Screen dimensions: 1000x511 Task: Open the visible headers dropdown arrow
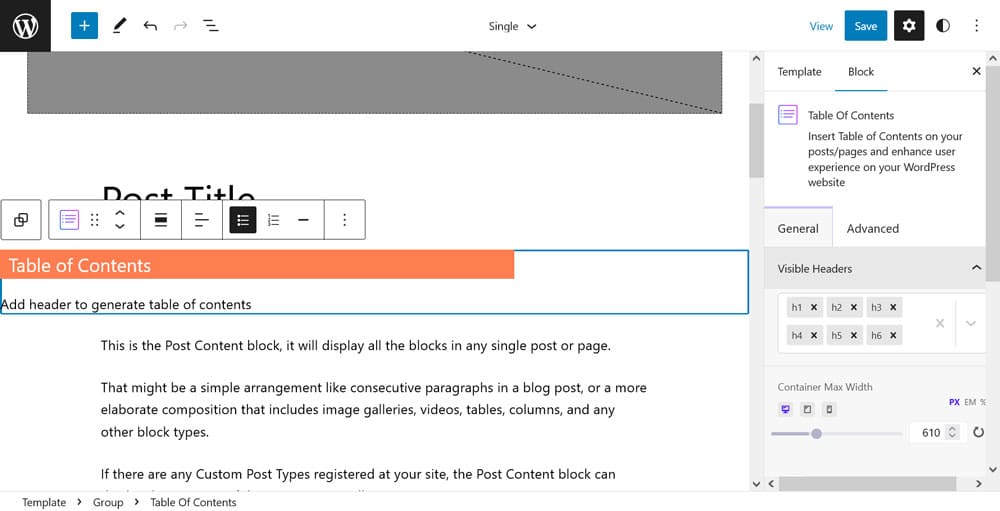point(970,323)
